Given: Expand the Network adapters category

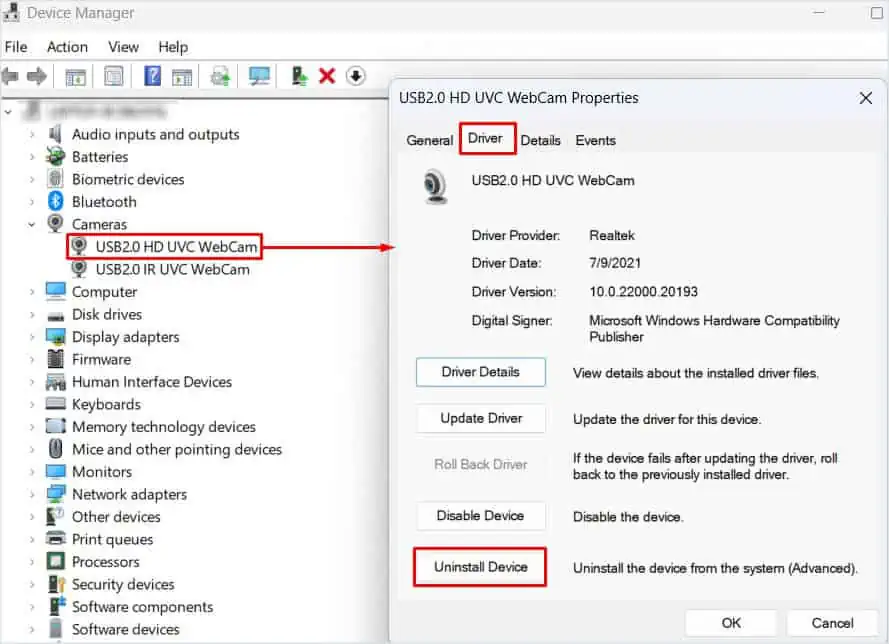Looking at the screenshot, I should coord(31,494).
